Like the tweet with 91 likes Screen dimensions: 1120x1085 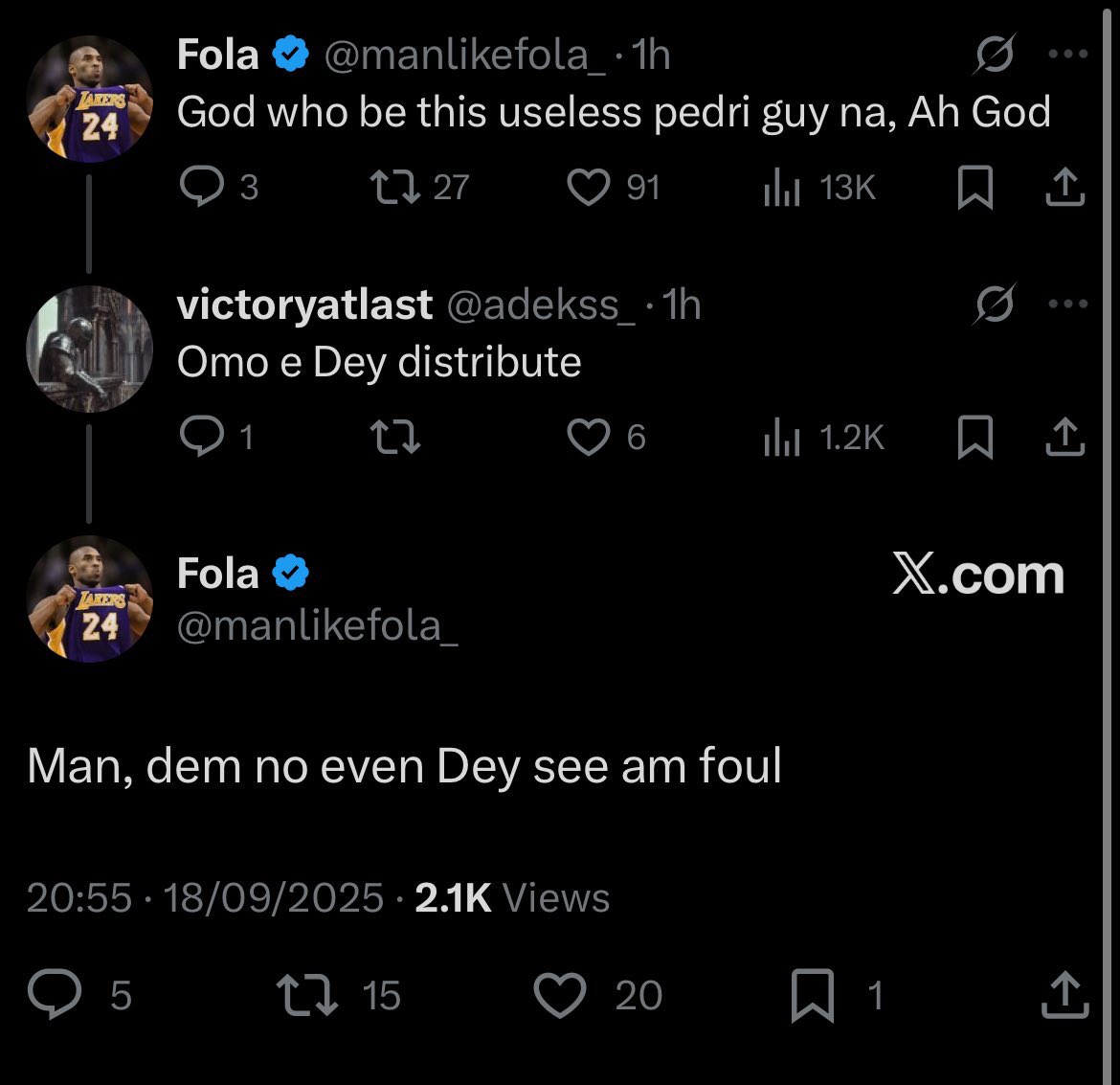click(x=588, y=188)
